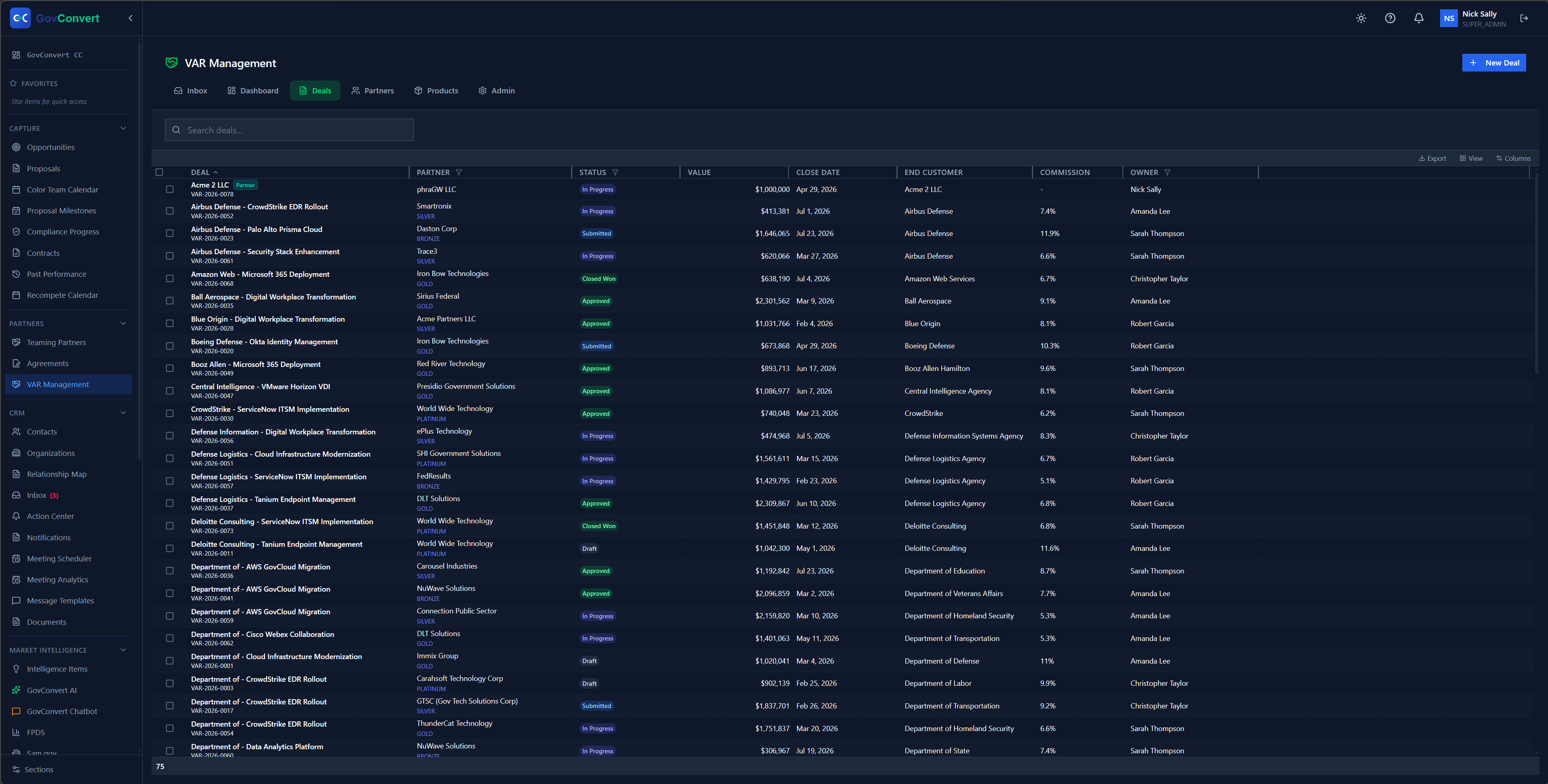Screen dimensions: 1548x784
Task: Open FPDS in the sidebar
Action: point(36,732)
